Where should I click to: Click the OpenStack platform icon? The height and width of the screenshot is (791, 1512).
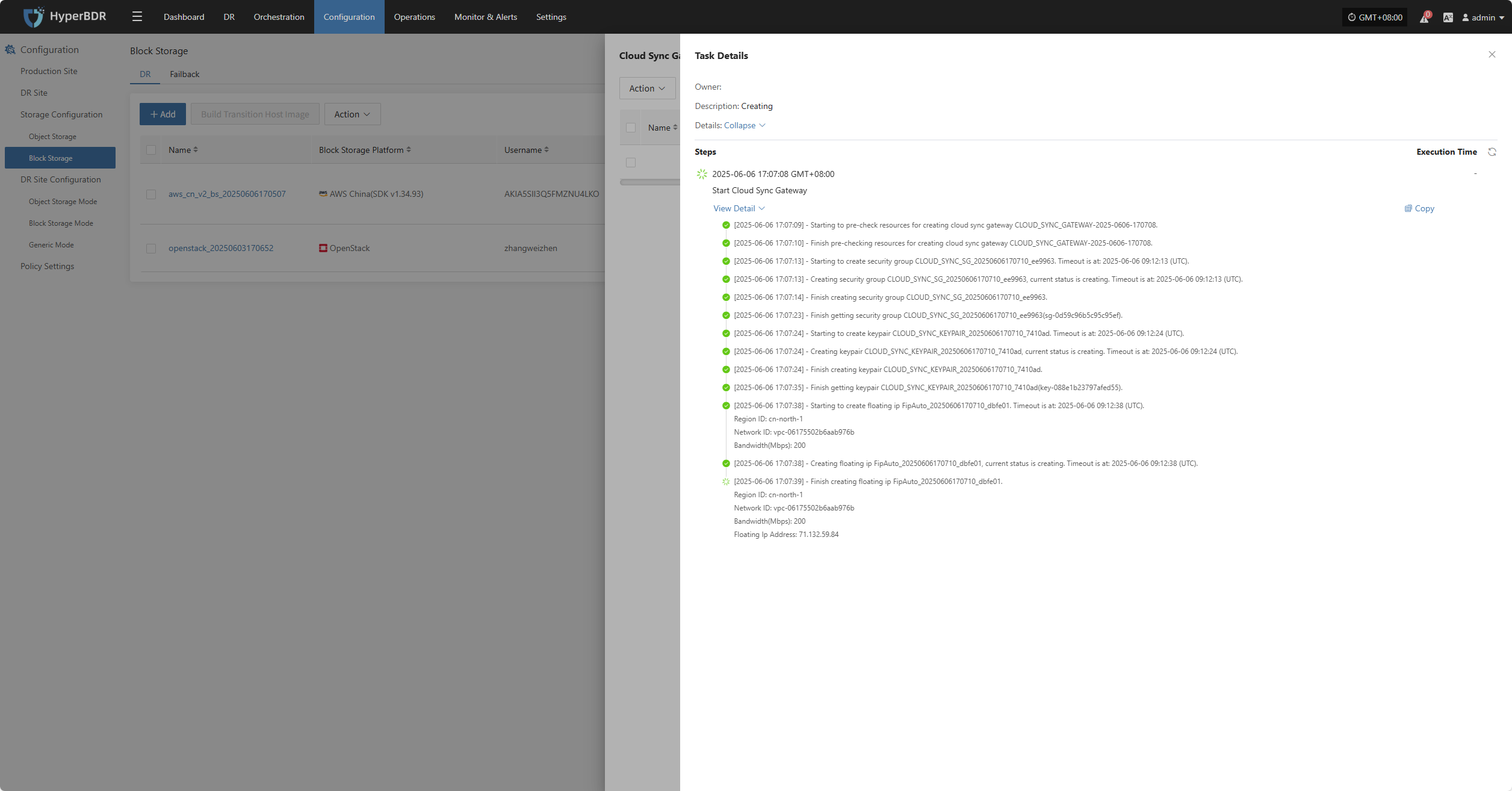(x=323, y=248)
